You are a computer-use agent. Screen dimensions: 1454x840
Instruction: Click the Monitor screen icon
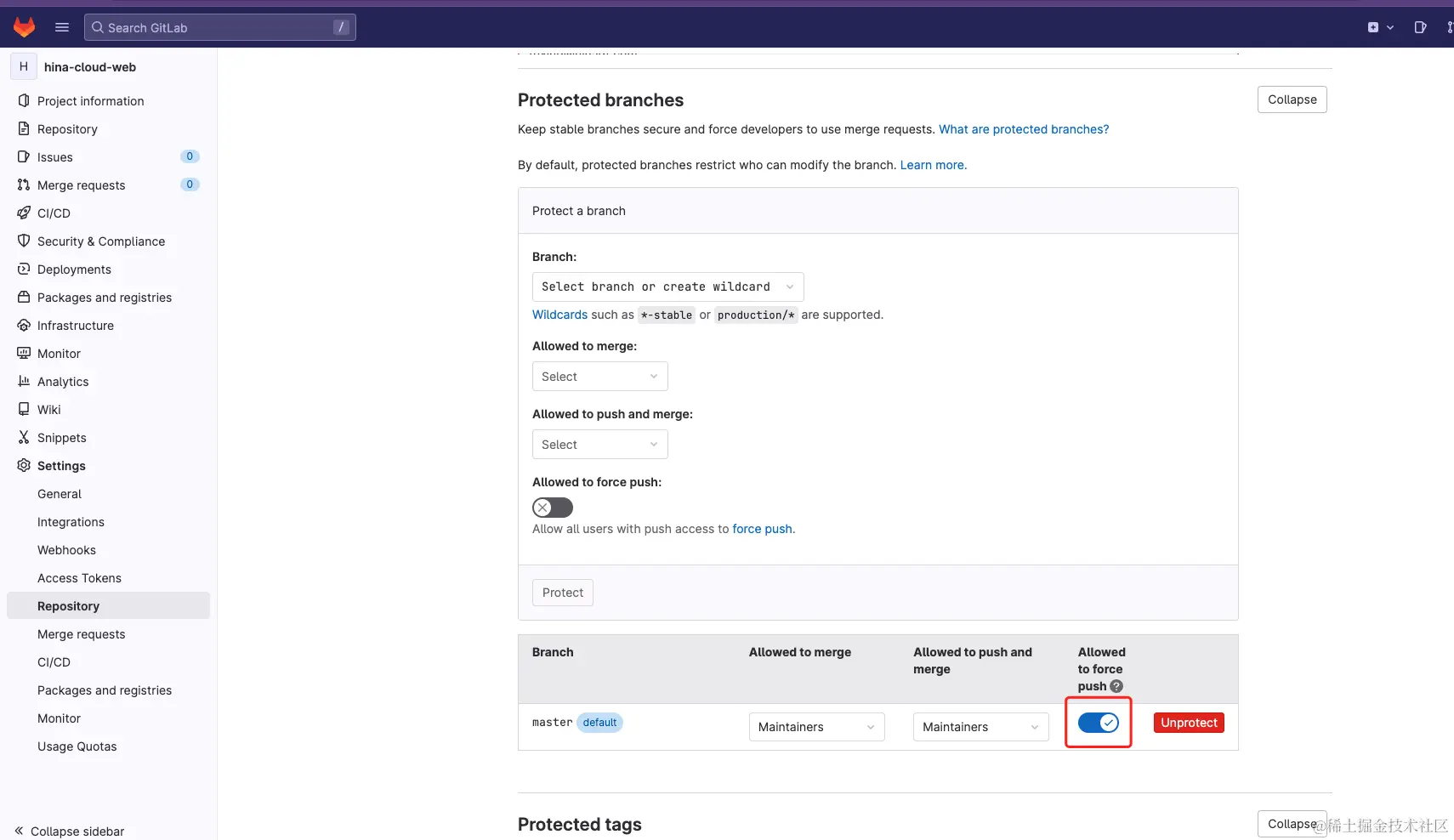coord(24,353)
